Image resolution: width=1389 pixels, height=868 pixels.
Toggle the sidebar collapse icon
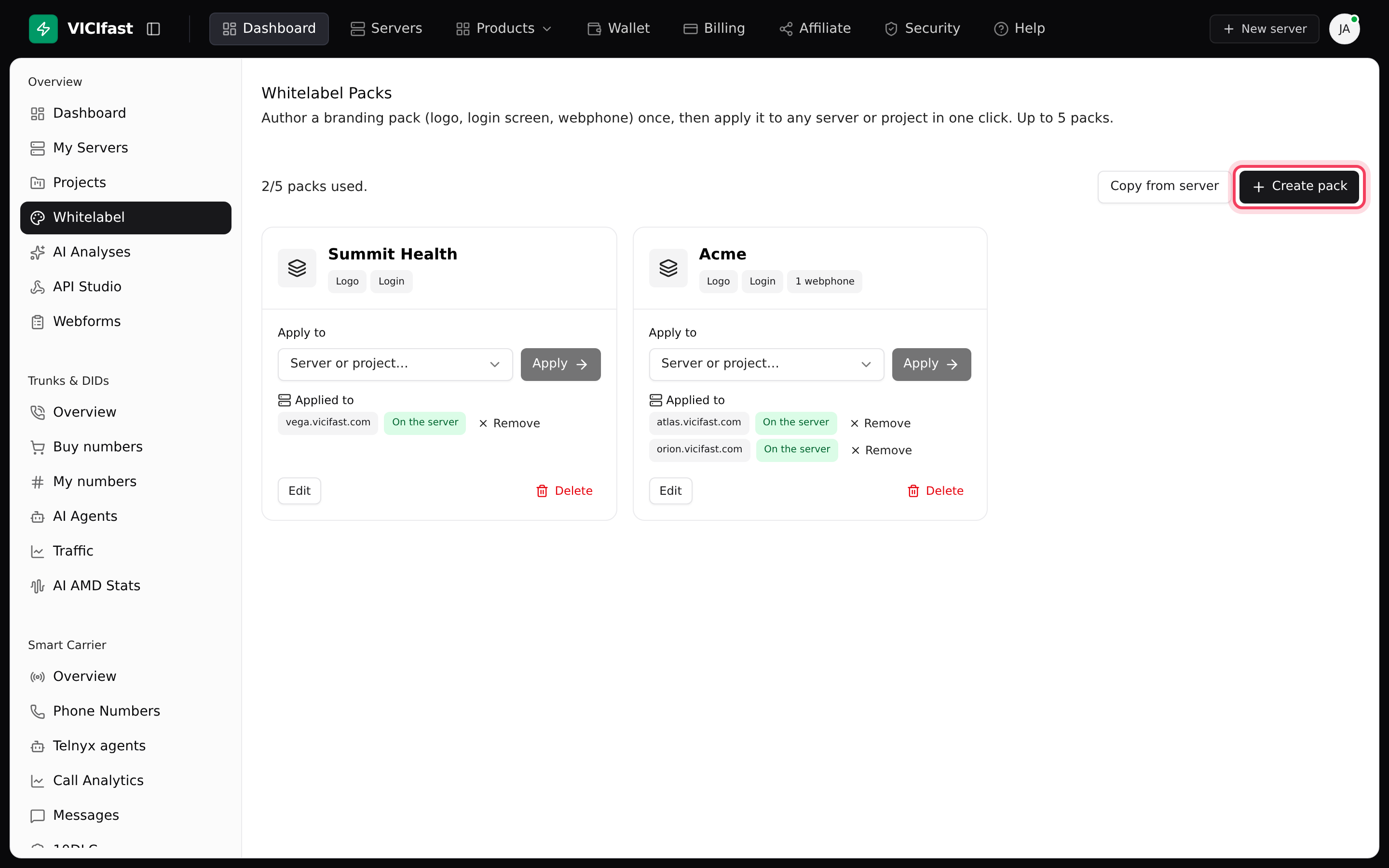point(153,29)
